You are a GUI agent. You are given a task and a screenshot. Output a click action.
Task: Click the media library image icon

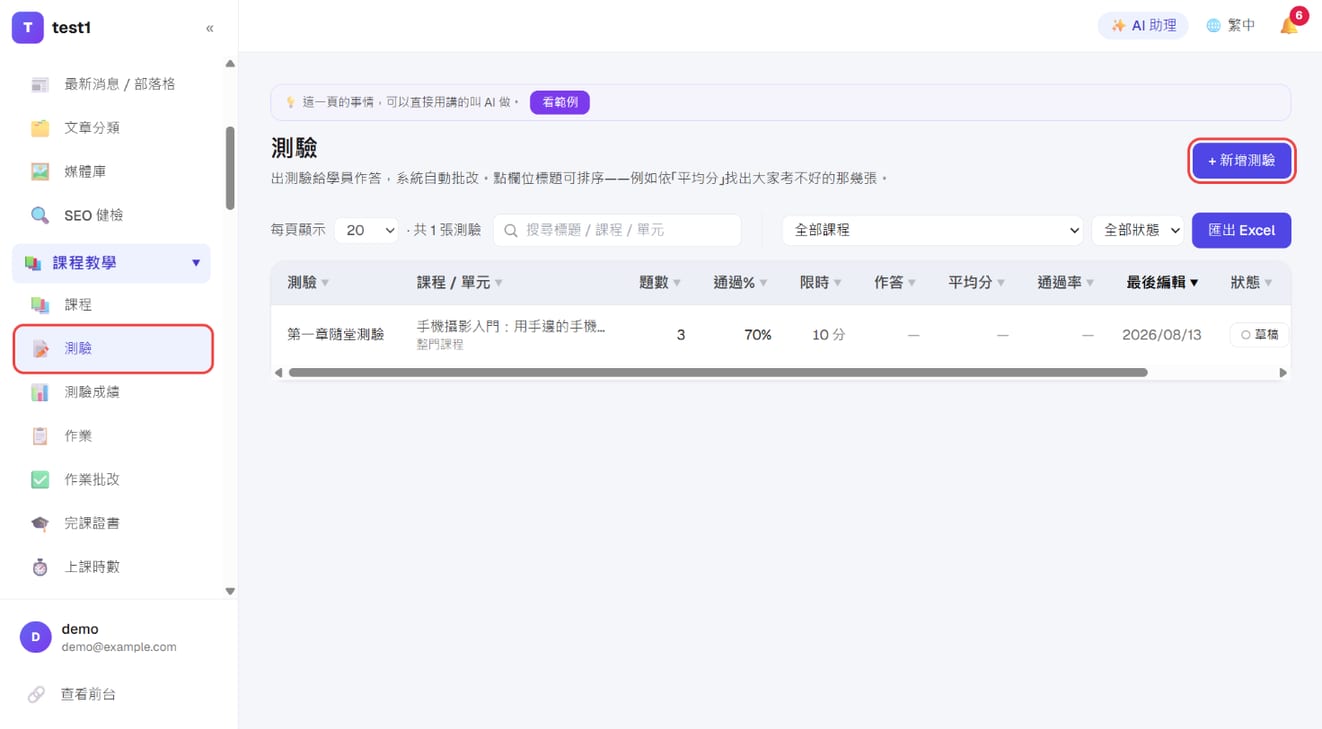(x=40, y=172)
